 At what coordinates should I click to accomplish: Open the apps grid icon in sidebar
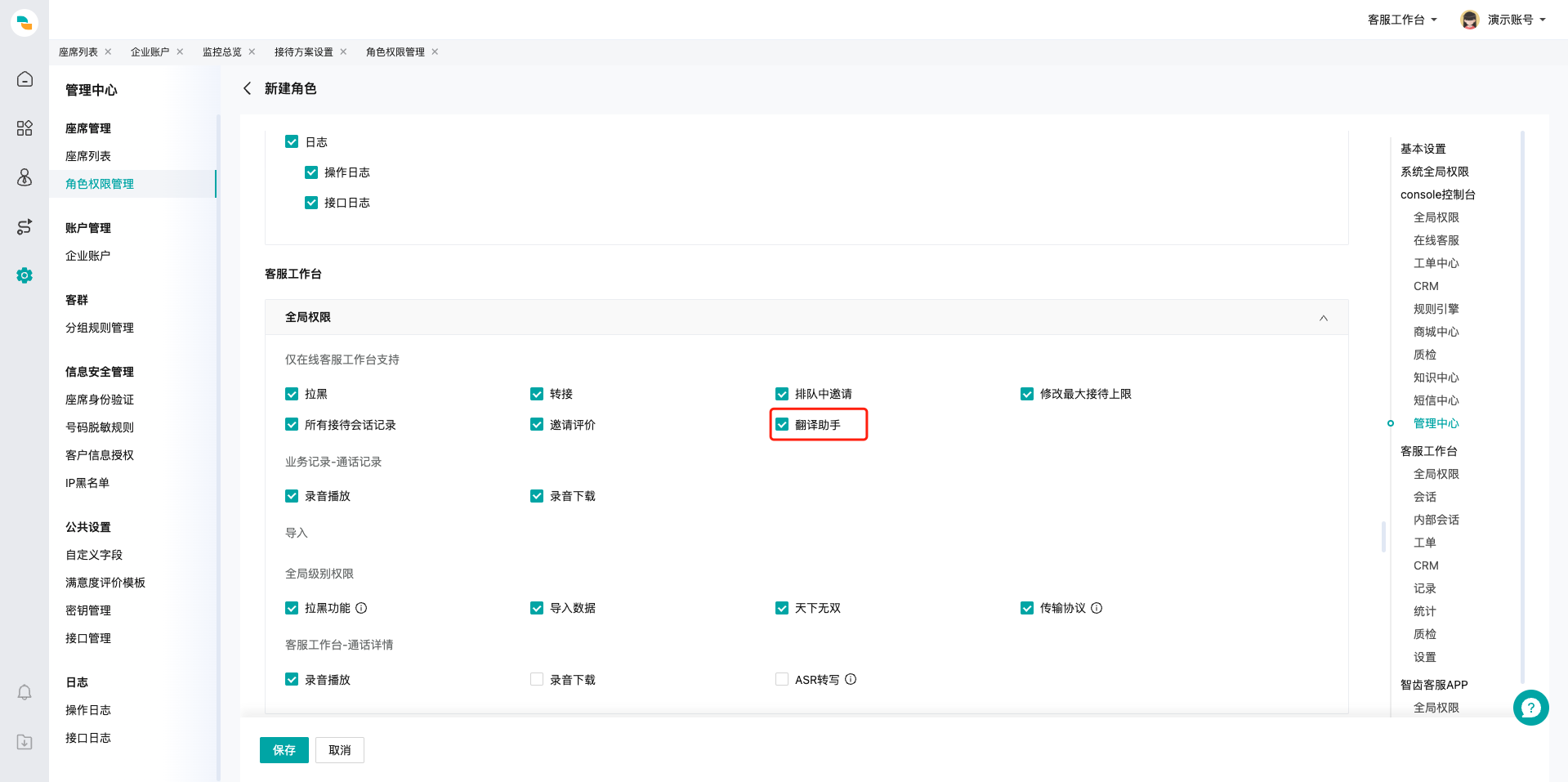[25, 128]
